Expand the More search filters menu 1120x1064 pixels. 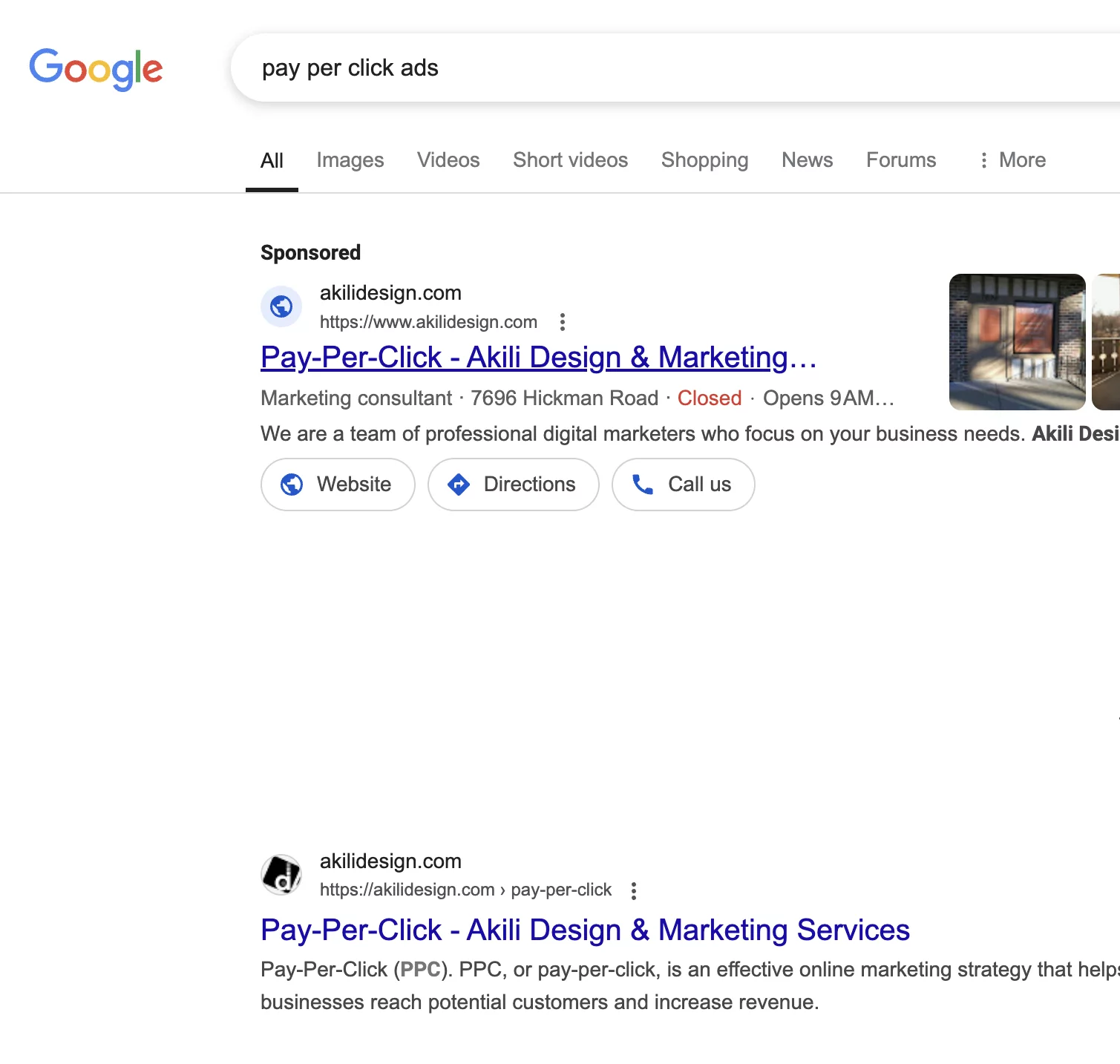(1012, 160)
